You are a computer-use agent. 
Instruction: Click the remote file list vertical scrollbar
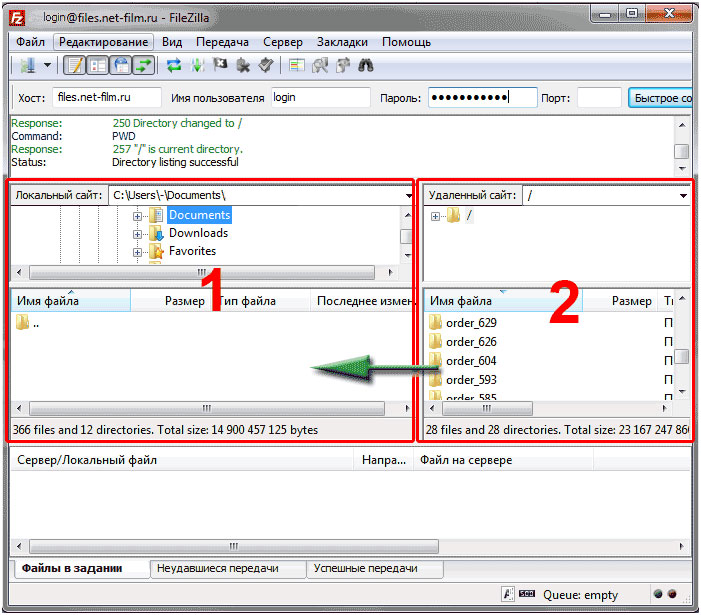[x=681, y=356]
